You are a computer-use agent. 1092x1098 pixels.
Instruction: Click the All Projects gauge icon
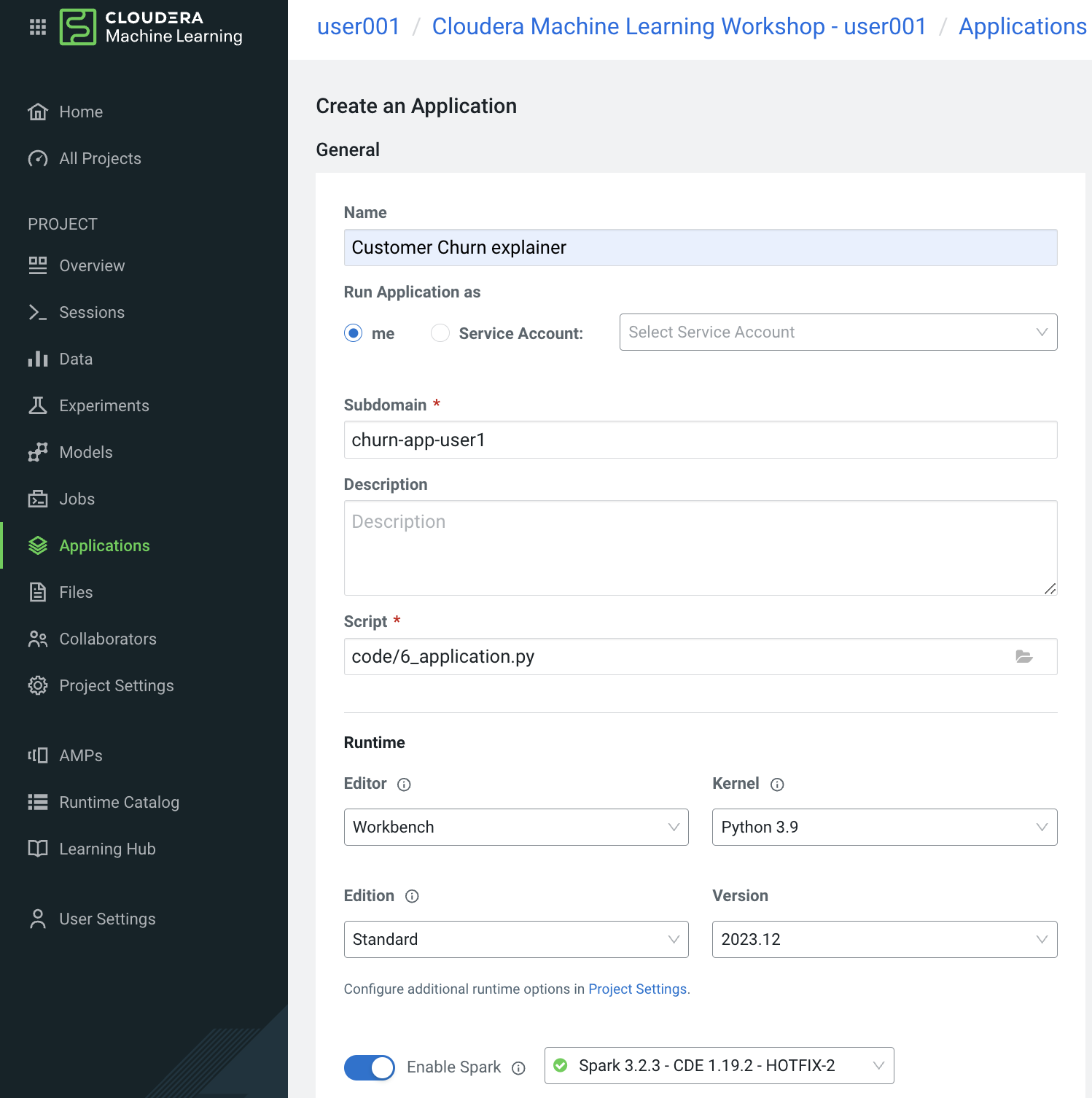[x=38, y=158]
